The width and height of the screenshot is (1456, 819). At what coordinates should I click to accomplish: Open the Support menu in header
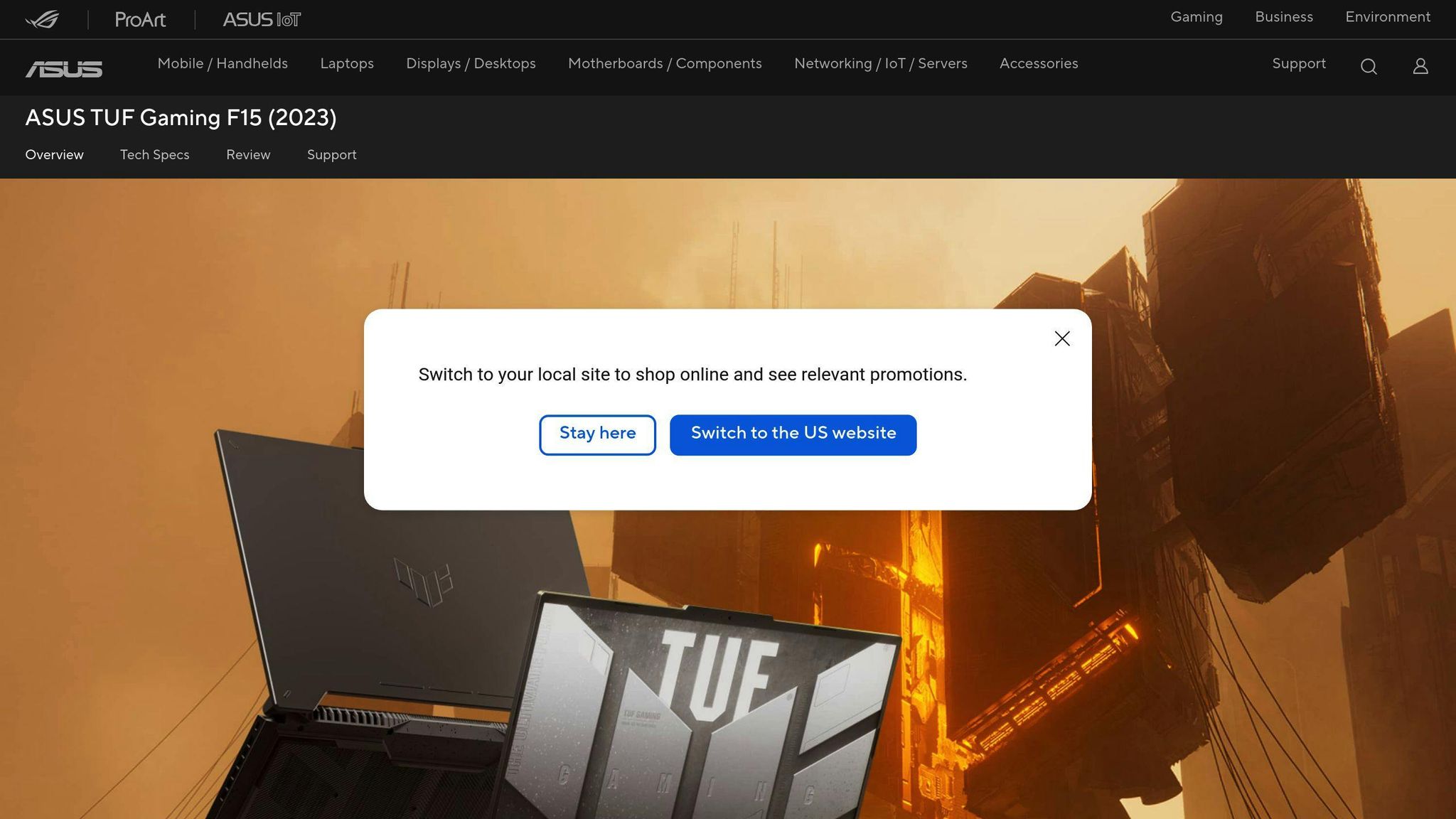[1299, 64]
